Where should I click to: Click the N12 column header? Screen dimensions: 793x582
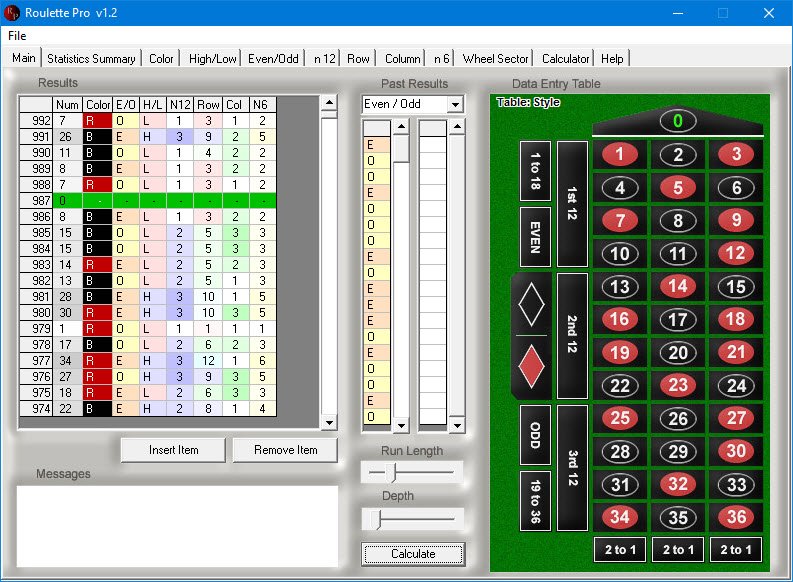(x=180, y=105)
